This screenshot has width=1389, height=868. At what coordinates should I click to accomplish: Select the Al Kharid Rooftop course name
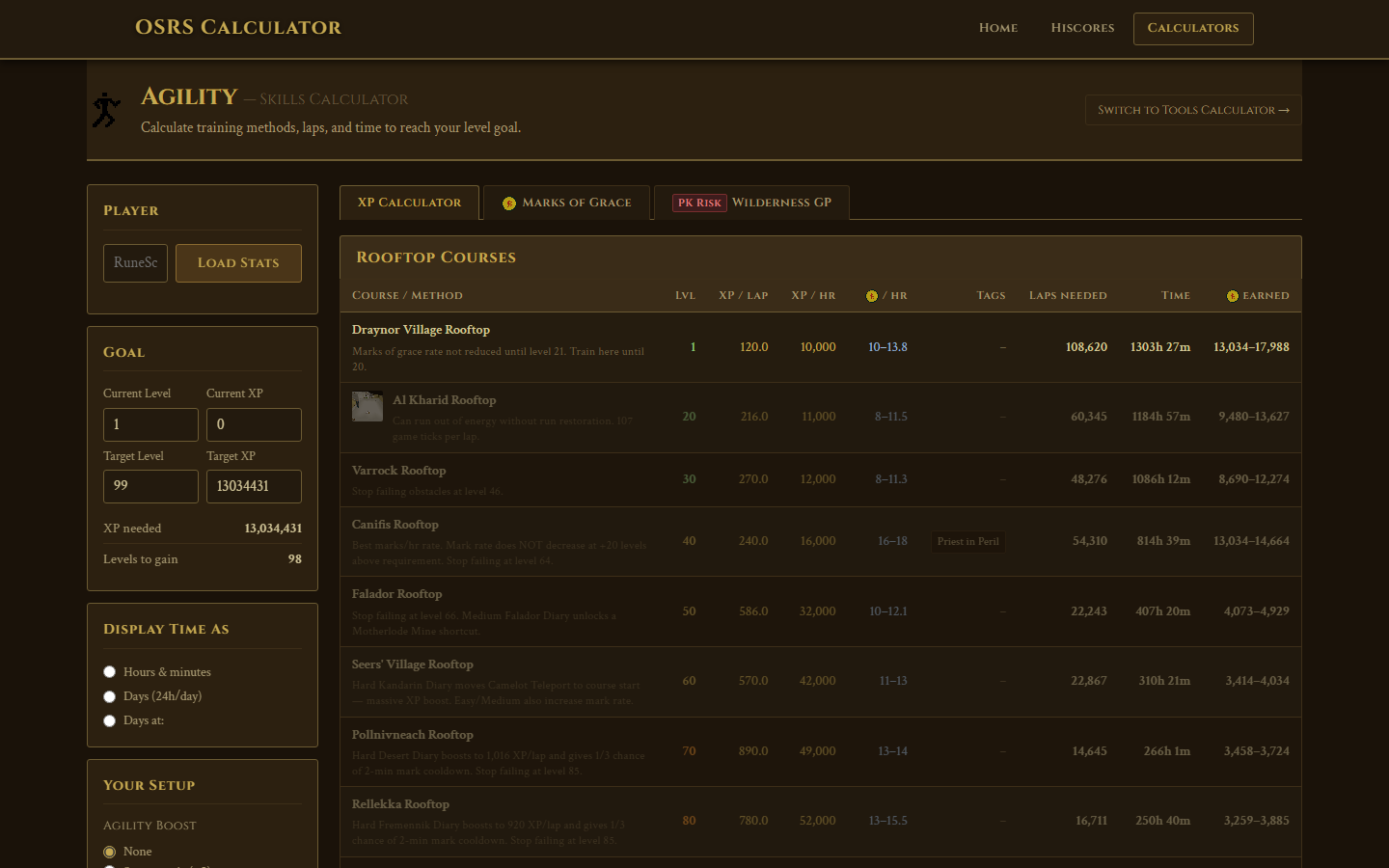[x=445, y=399]
